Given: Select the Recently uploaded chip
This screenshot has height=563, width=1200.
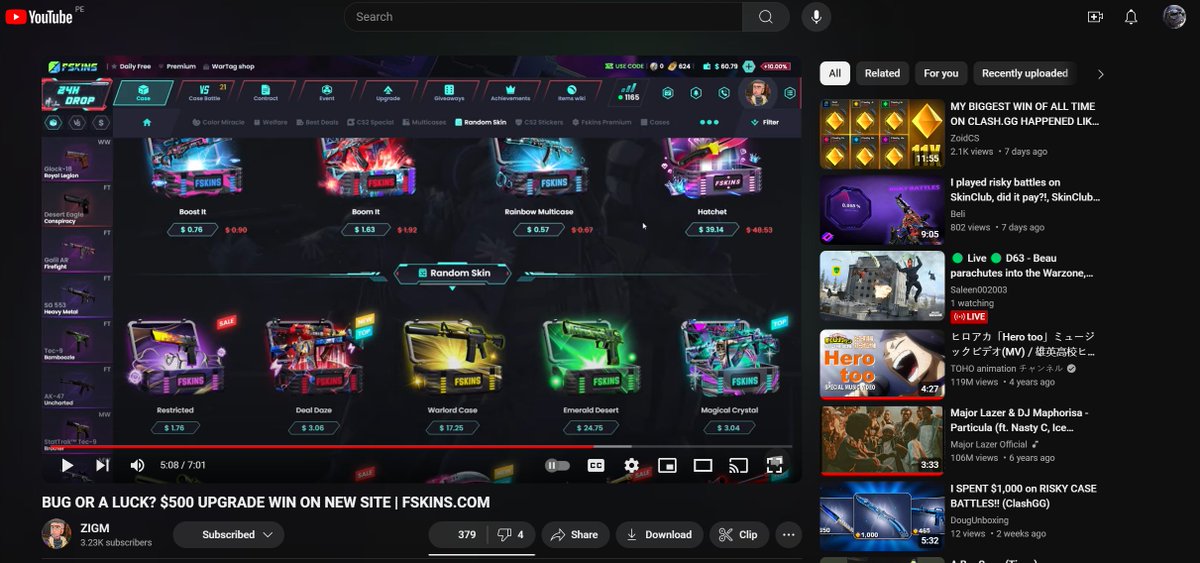Looking at the screenshot, I should pos(1025,73).
